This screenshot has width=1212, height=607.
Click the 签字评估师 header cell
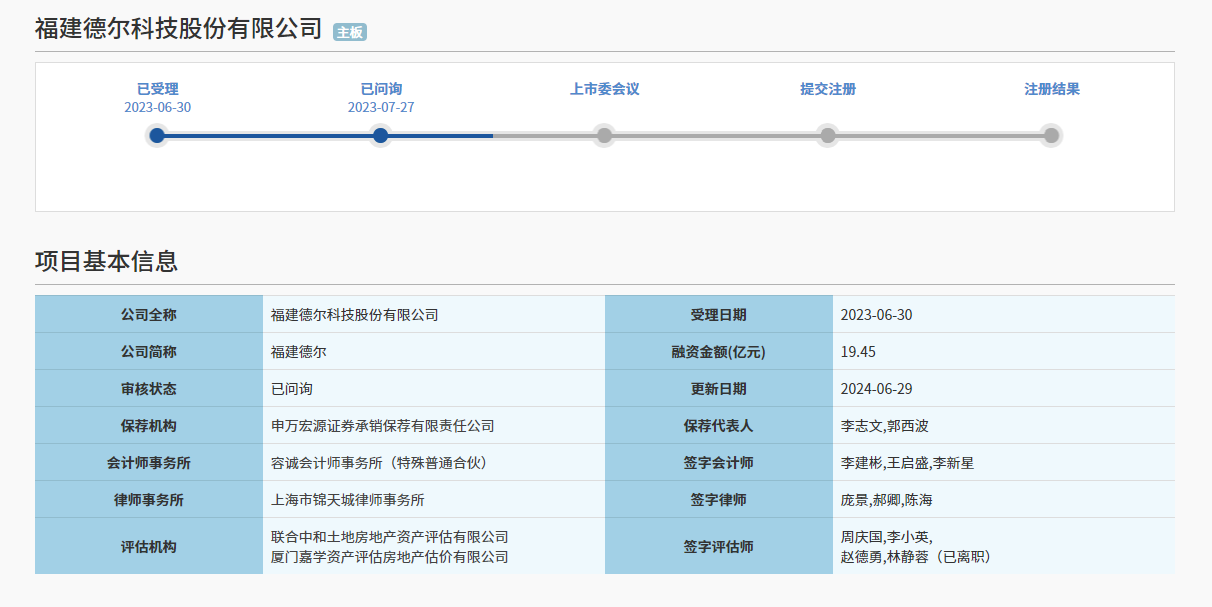(719, 546)
